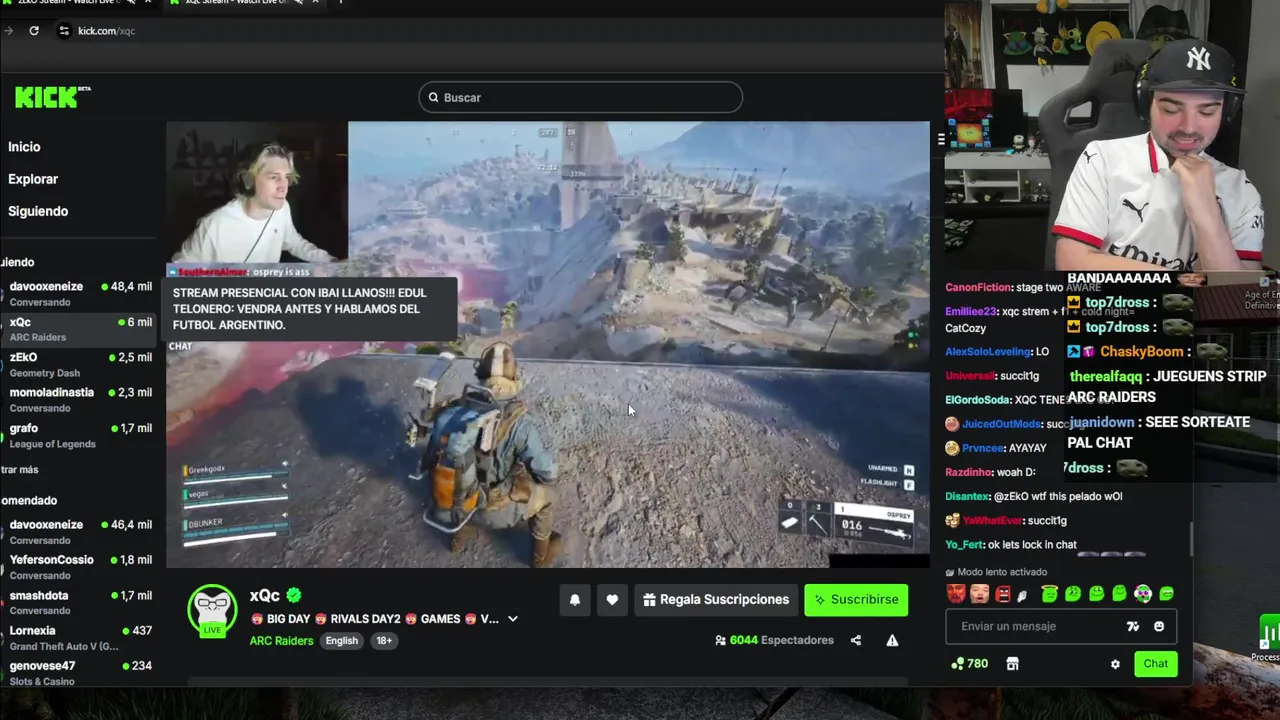
Task: Click the Razdinho username in chat
Action: [969, 472]
